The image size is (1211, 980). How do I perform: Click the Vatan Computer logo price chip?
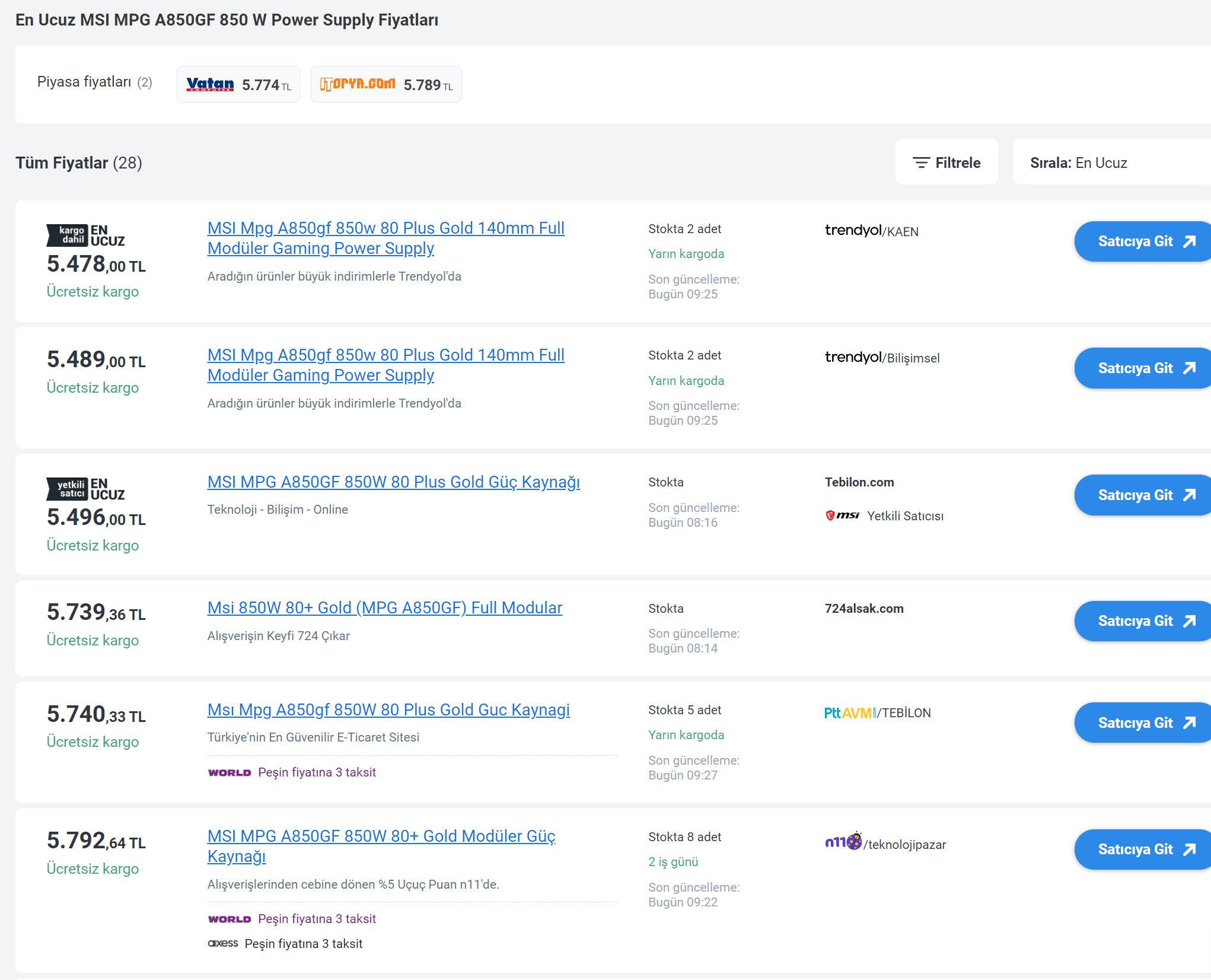pyautogui.click(x=238, y=84)
